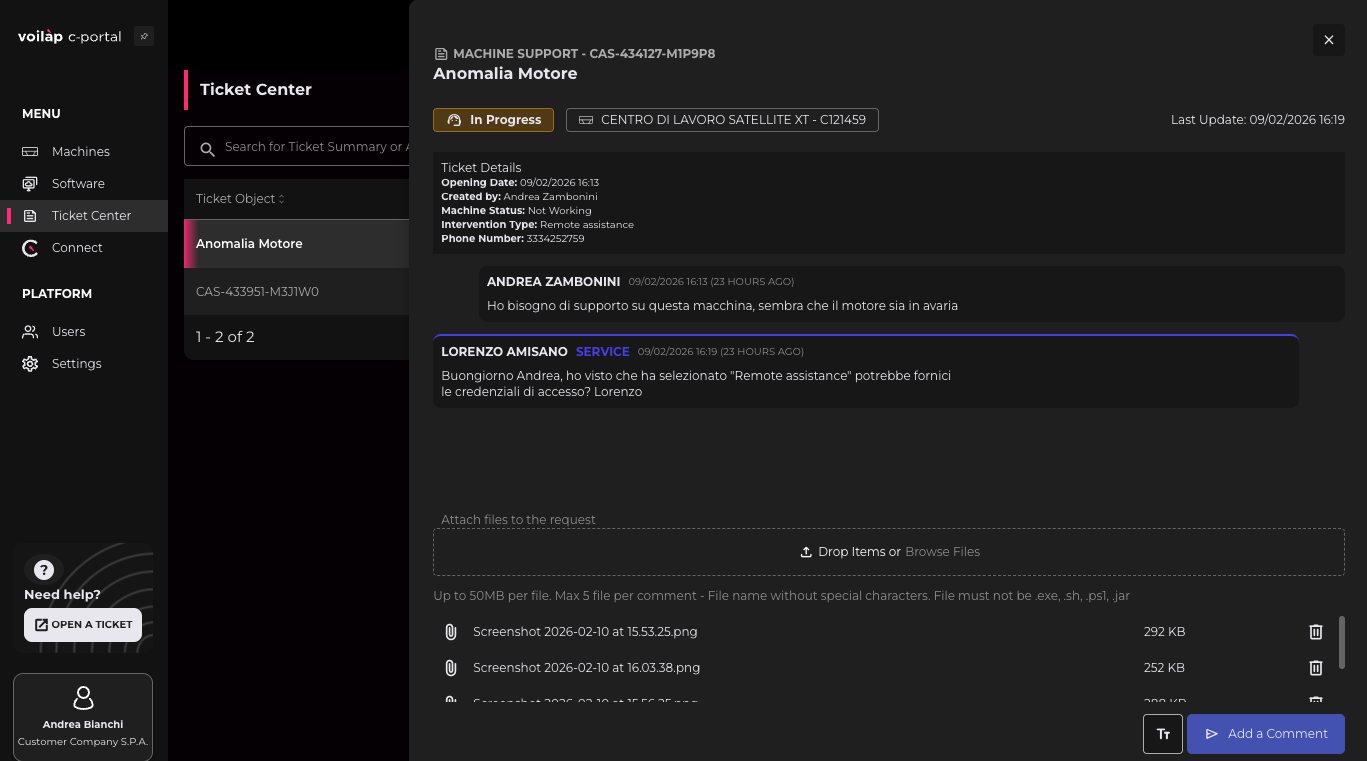The width and height of the screenshot is (1367, 761).
Task: Click the Users people icon
Action: point(30,332)
